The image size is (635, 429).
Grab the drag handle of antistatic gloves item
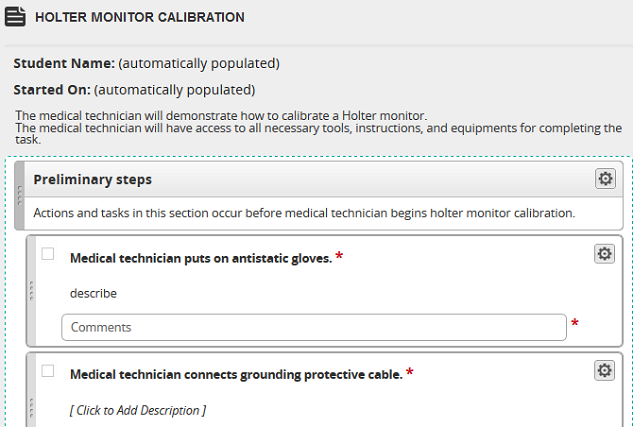(x=31, y=291)
